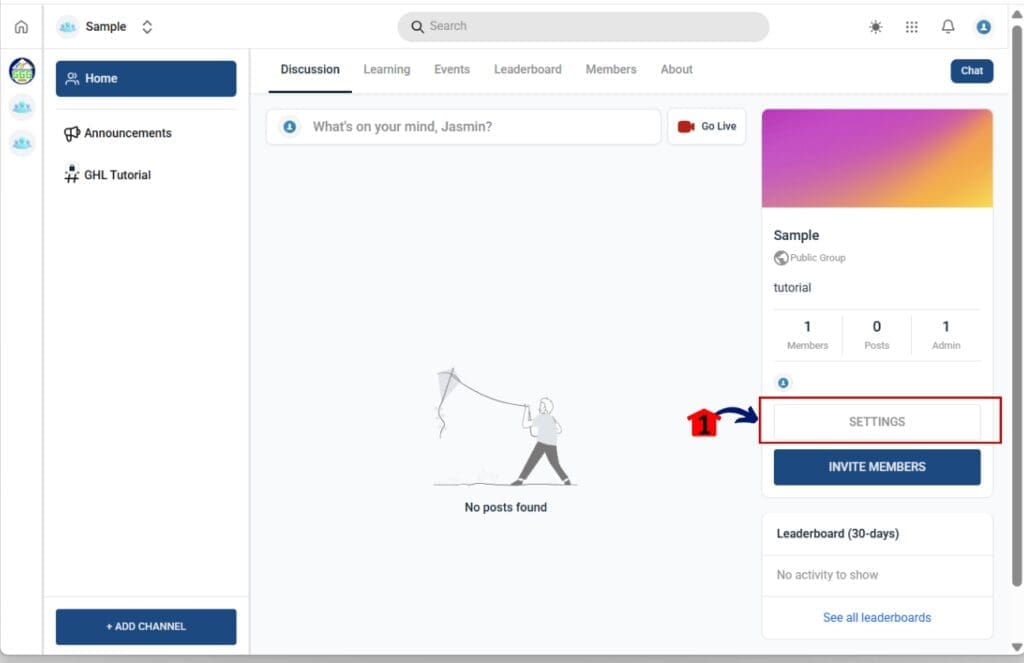The height and width of the screenshot is (663, 1024).
Task: Expand the Sample group switcher arrows
Action: tap(147, 27)
